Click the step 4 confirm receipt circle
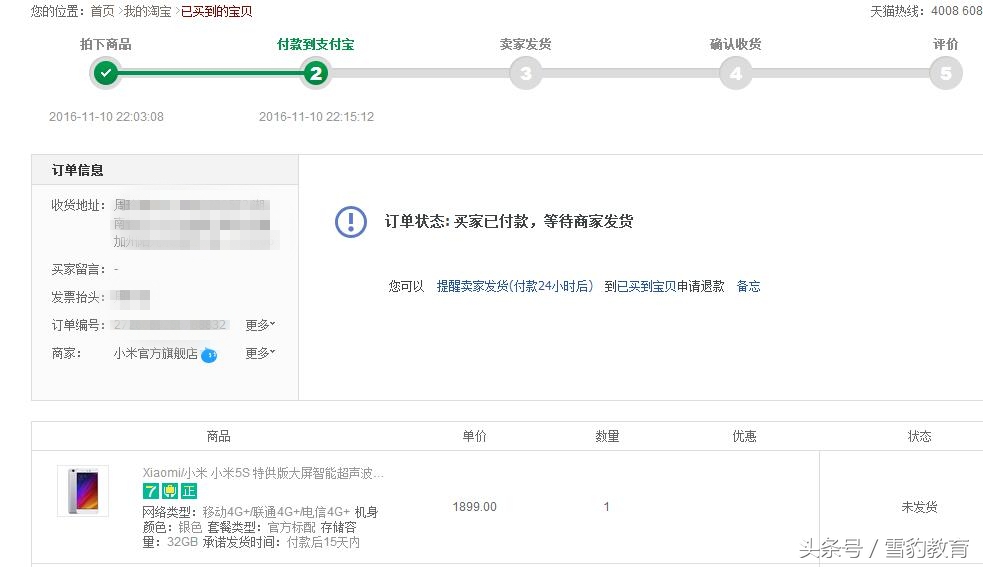Image resolution: width=983 pixels, height=567 pixels. click(735, 73)
